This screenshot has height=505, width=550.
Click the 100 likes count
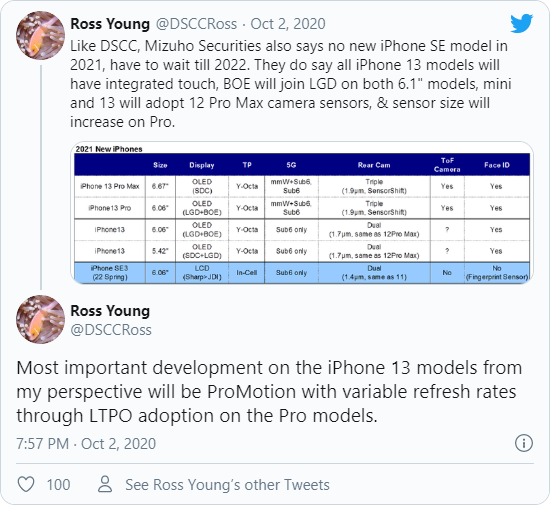pyautogui.click(x=58, y=485)
